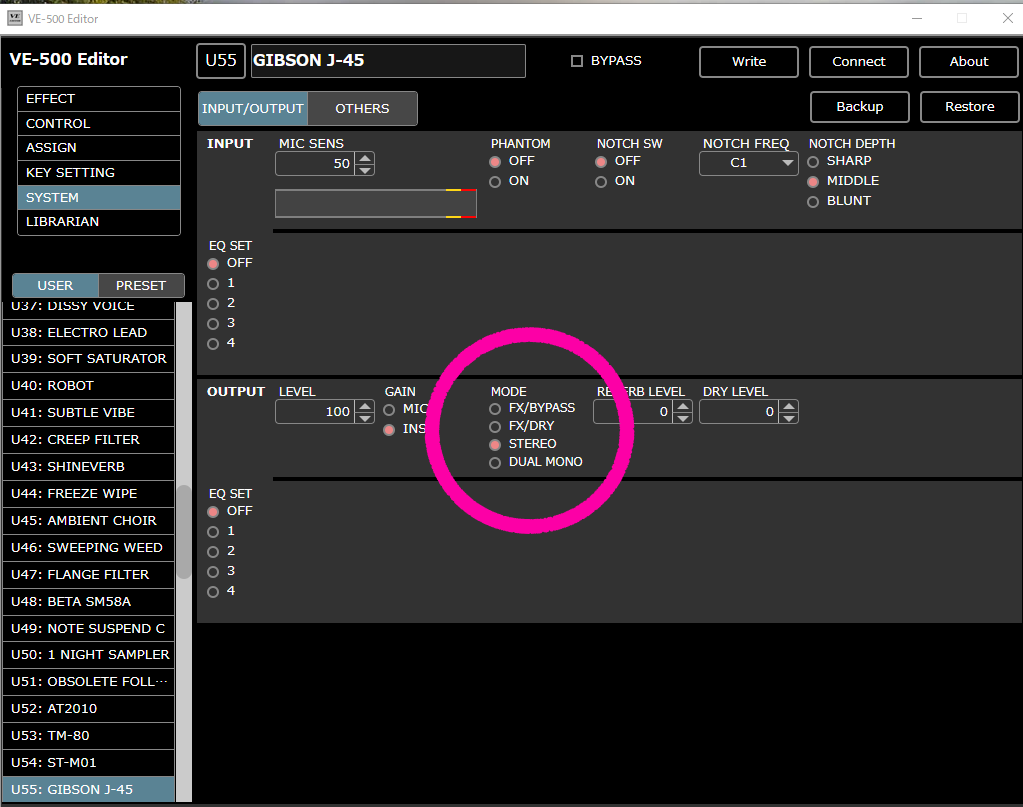Select patch U52: AT2010

coord(88,708)
